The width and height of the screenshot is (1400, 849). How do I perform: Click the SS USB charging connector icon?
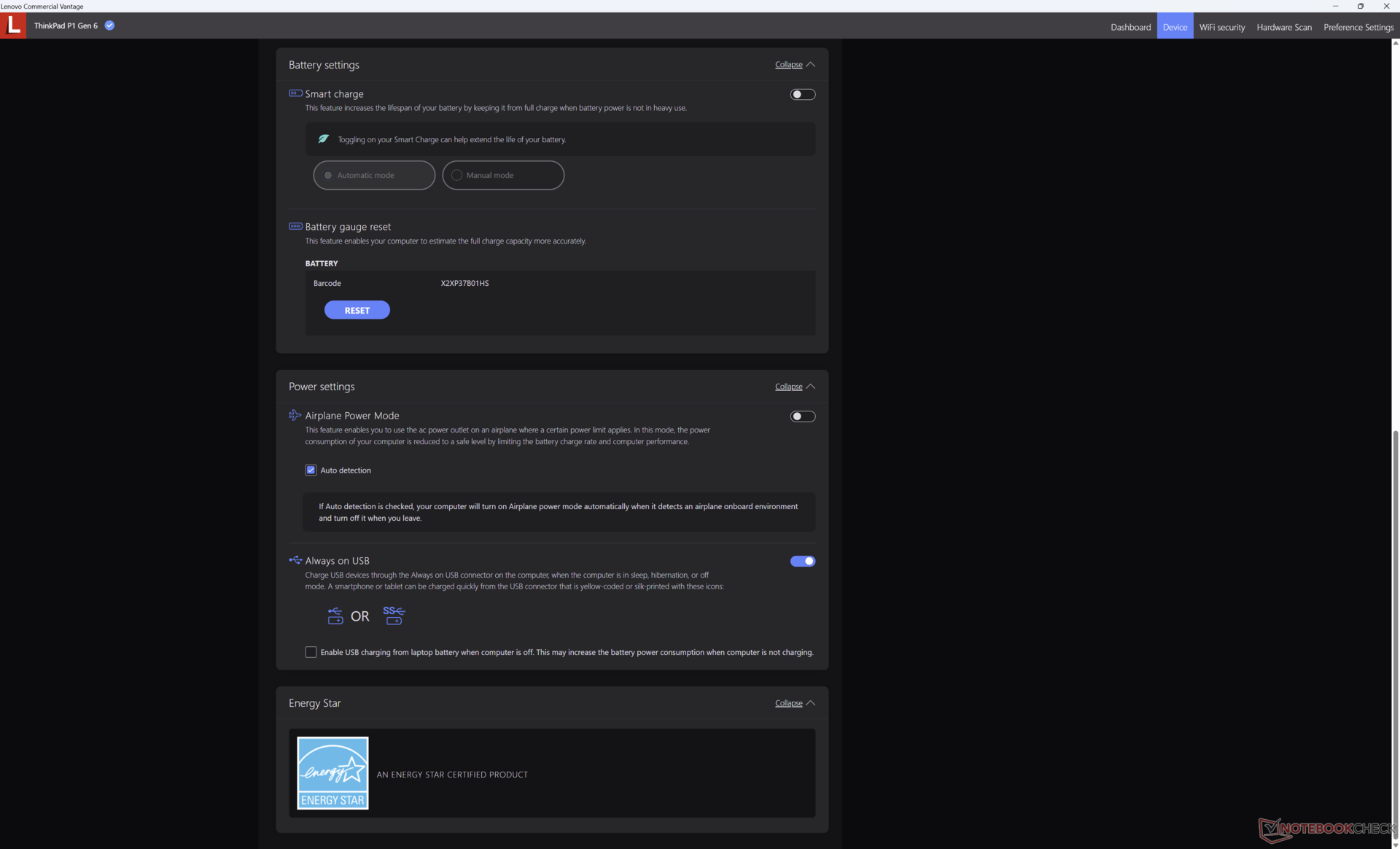point(394,616)
